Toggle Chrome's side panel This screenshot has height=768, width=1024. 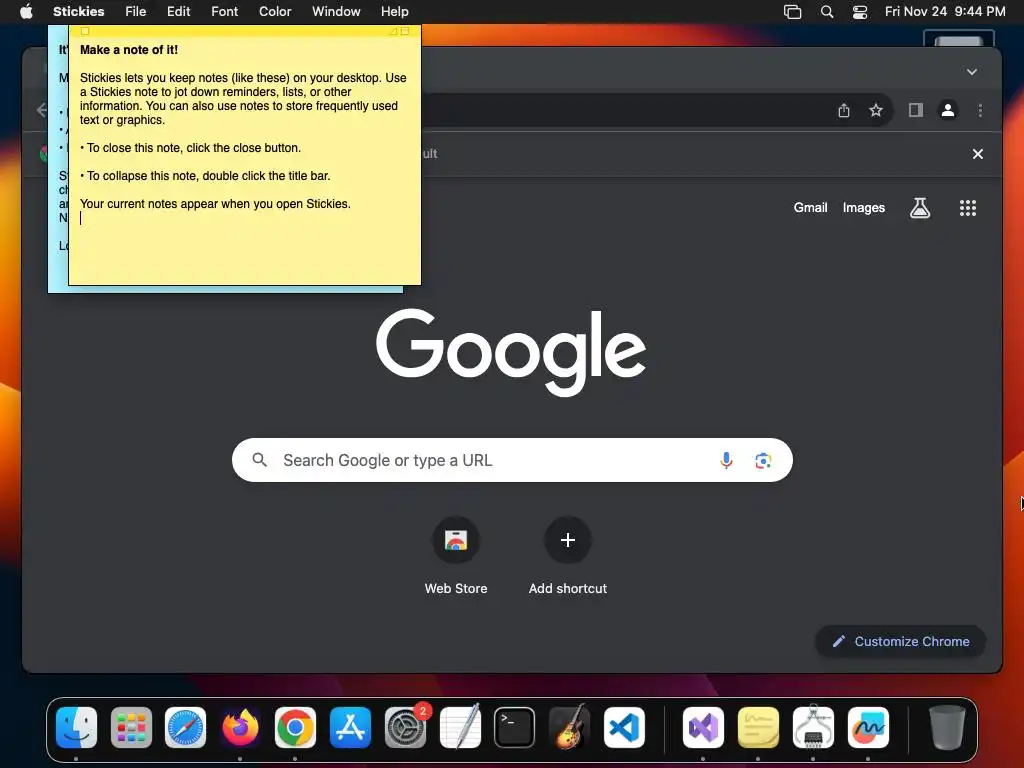pyautogui.click(x=916, y=110)
